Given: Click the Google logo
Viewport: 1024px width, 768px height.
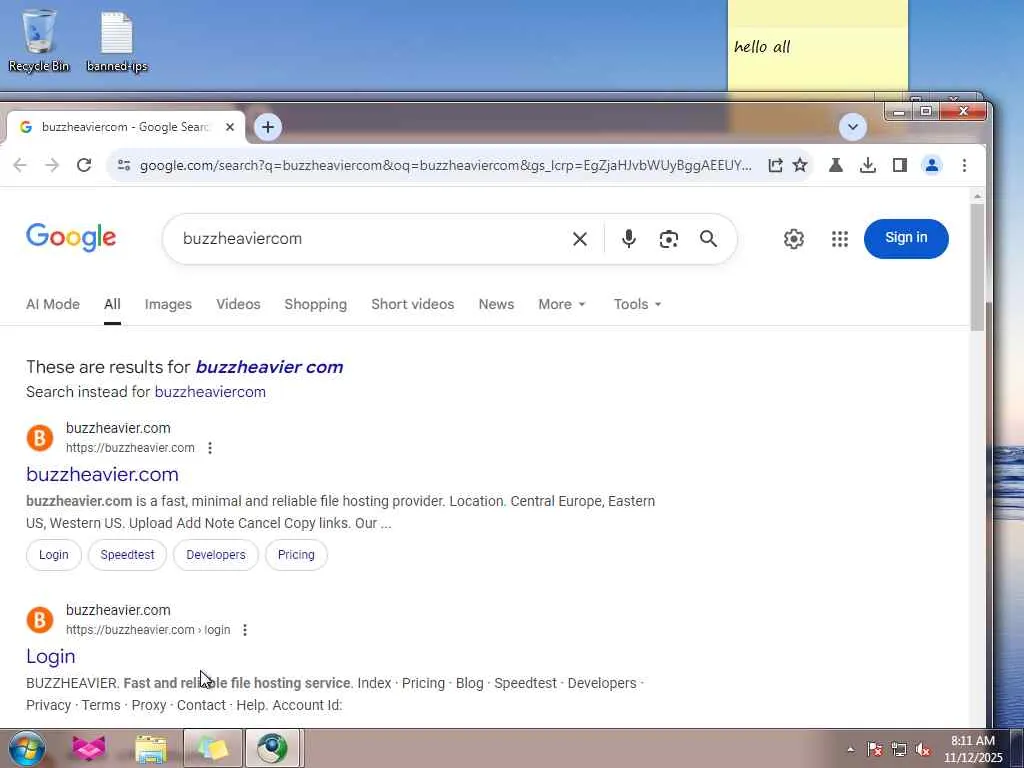Looking at the screenshot, I should pos(71,237).
